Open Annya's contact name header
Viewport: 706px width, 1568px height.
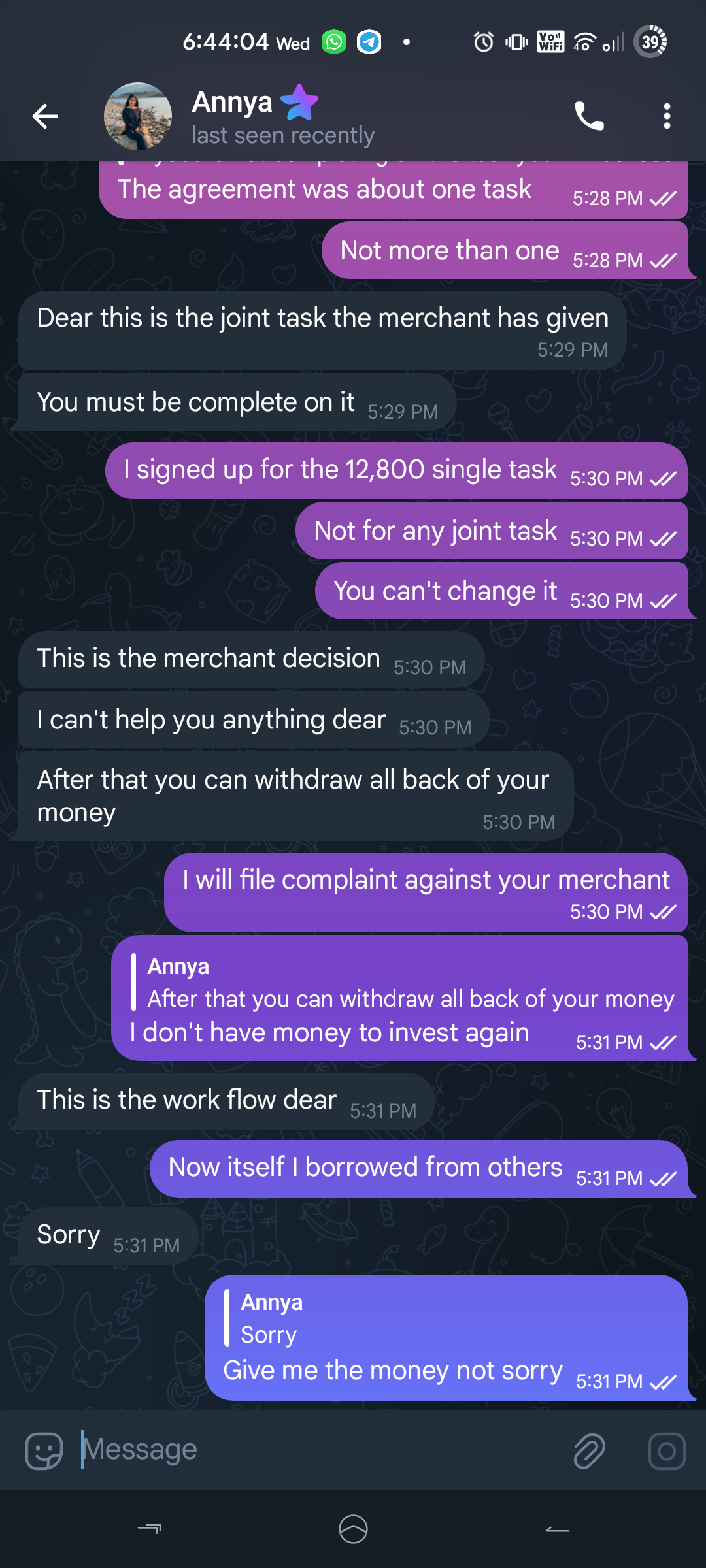[232, 103]
